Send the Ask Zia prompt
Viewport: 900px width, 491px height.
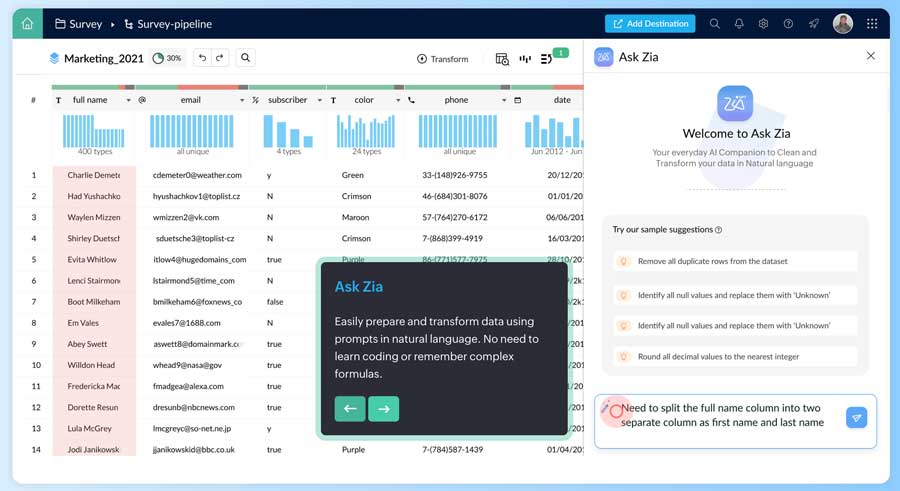pos(856,418)
